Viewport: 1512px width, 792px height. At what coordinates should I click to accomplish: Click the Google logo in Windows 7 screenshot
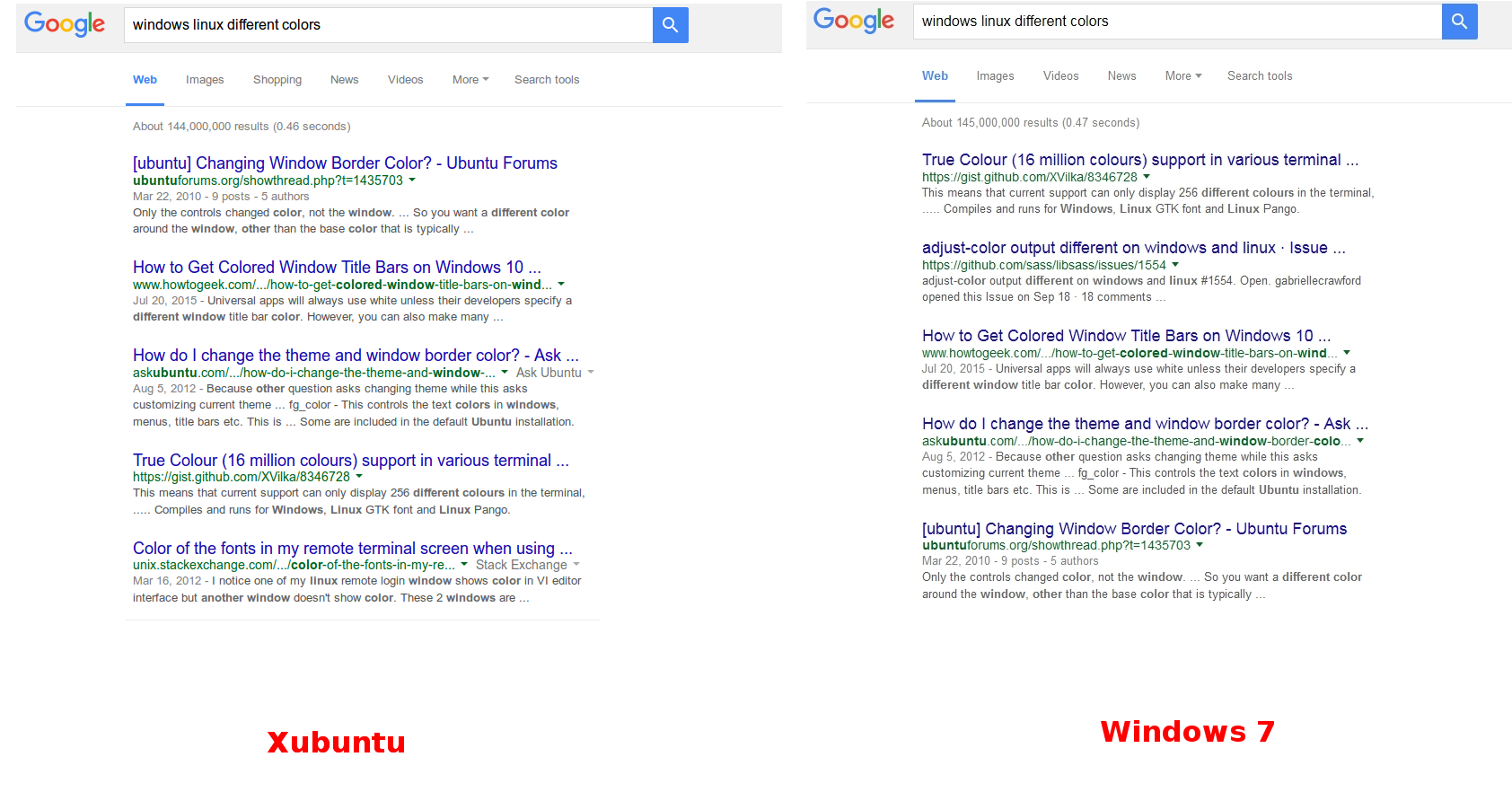[x=854, y=21]
